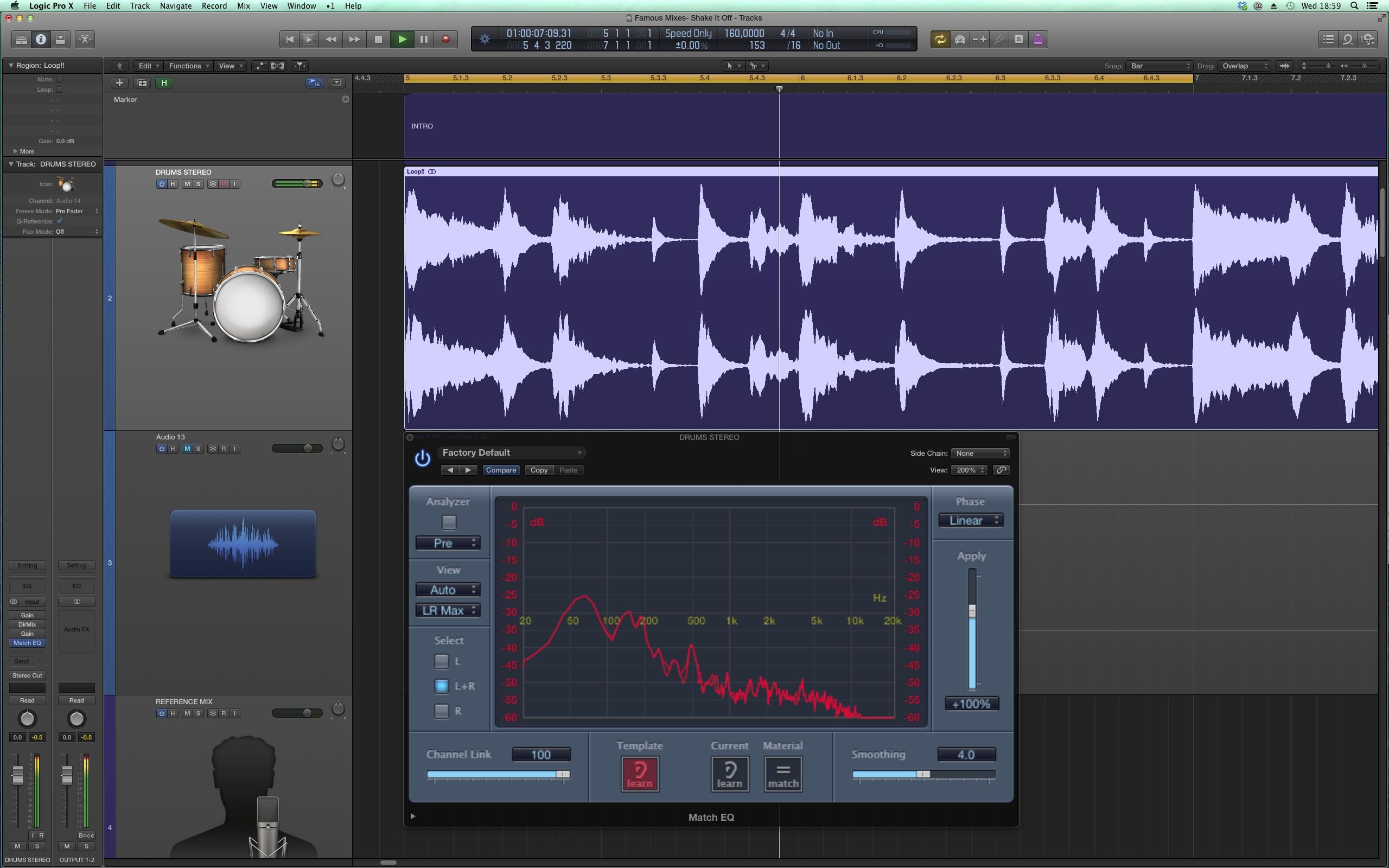Toggle the region Mute checkbox
1389x868 pixels.
[59, 79]
